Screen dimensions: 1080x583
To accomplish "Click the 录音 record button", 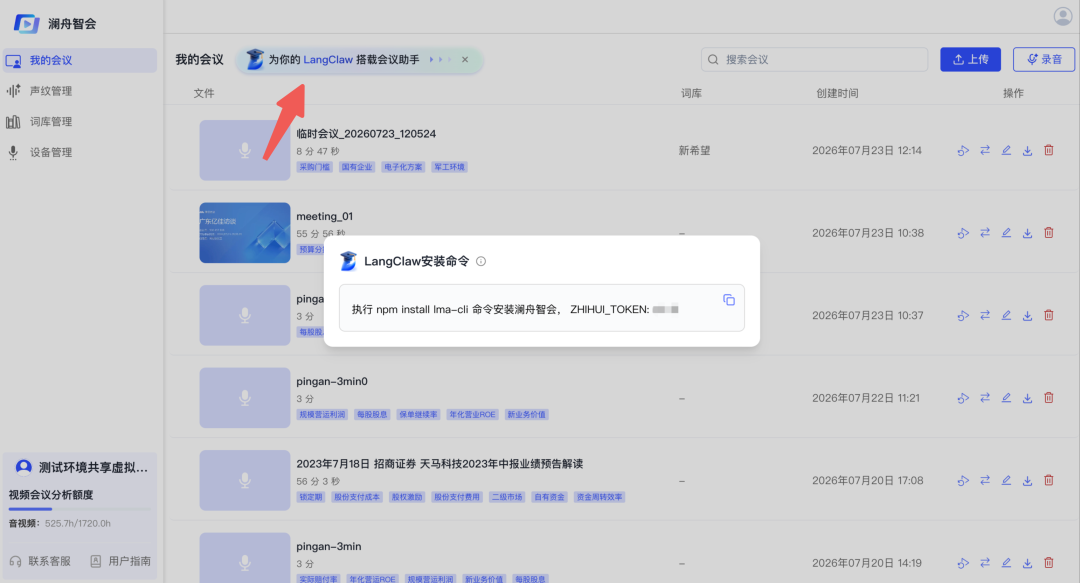I will [1043, 60].
